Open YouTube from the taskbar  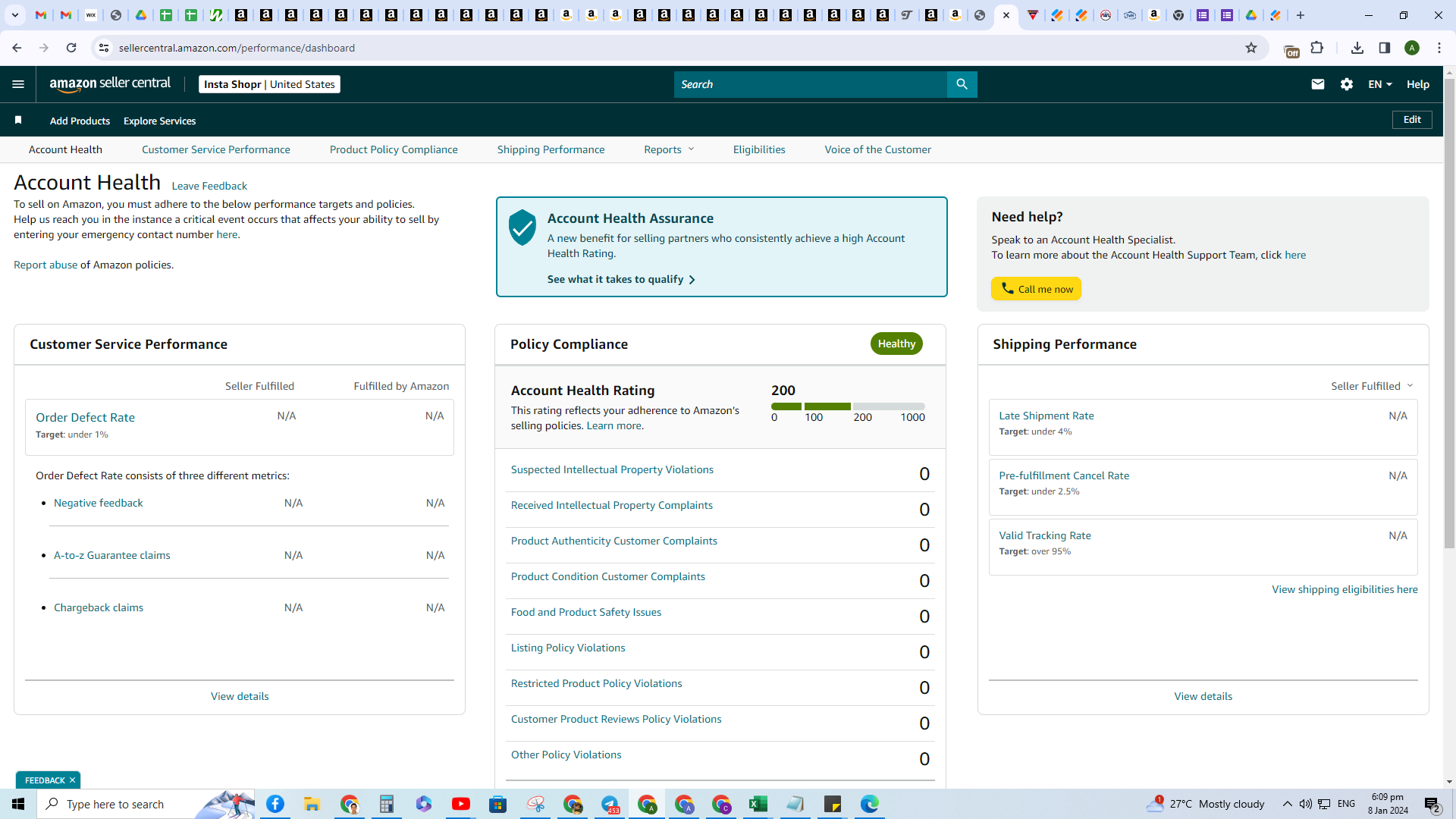461,804
